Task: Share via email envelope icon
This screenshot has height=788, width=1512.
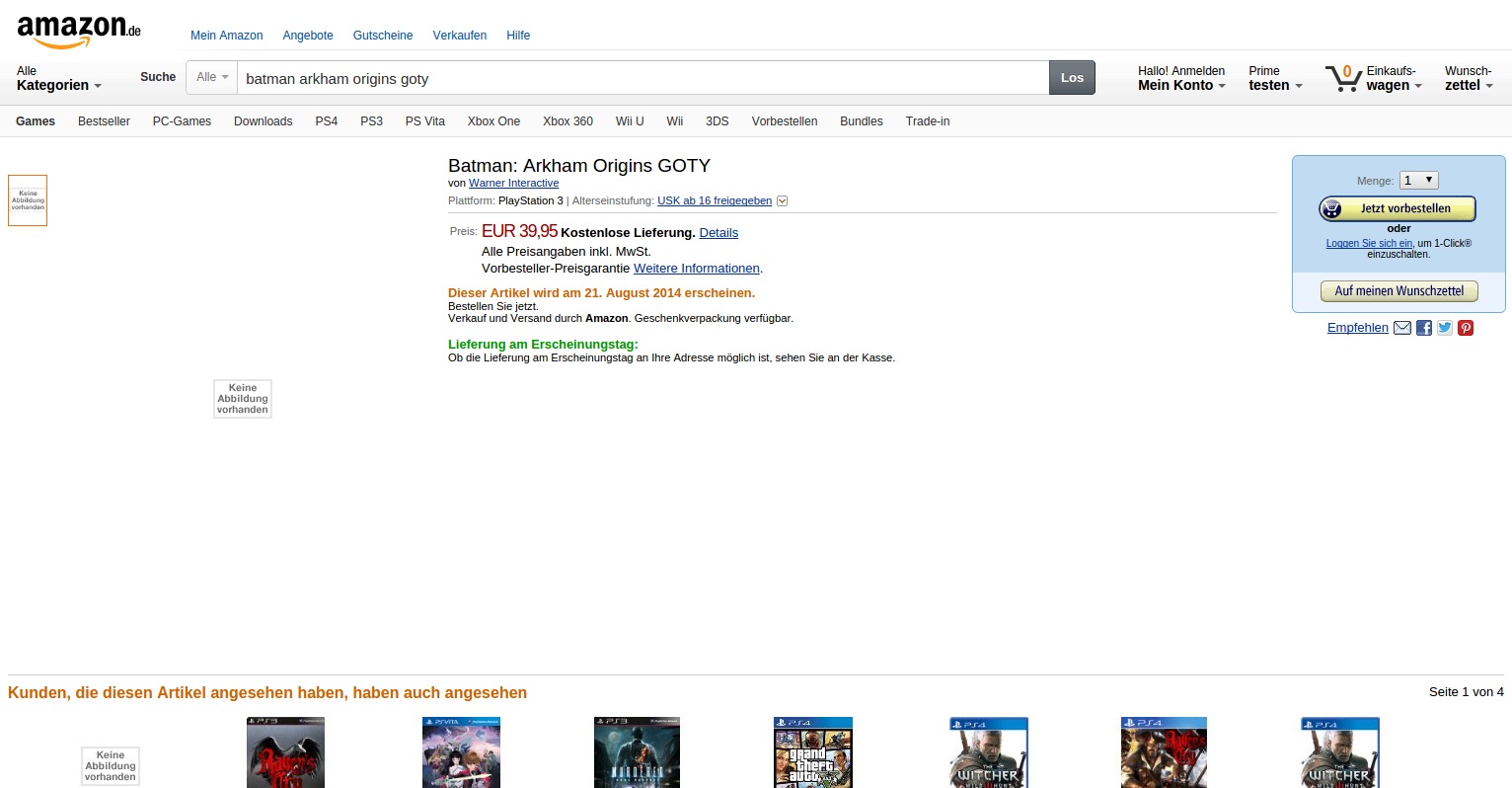Action: [x=1401, y=328]
